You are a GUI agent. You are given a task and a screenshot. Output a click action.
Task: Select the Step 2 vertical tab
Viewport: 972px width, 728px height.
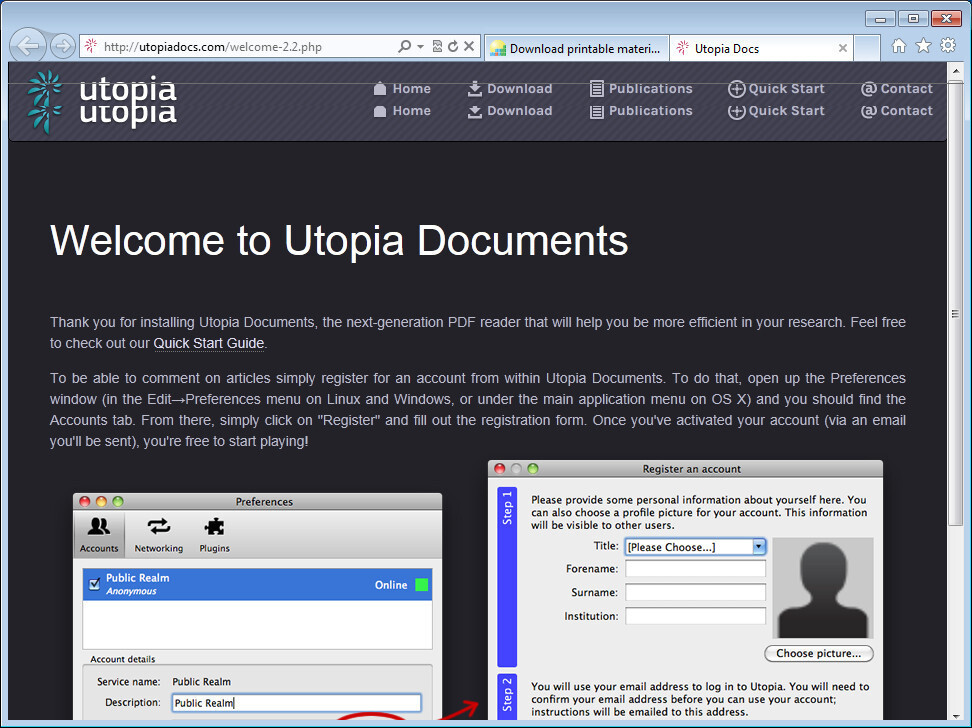(507, 696)
